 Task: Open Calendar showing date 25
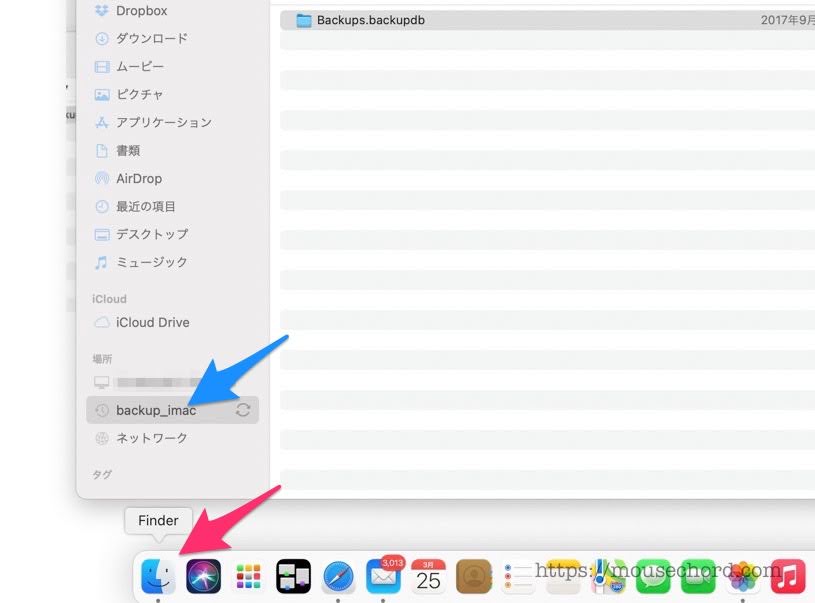[x=428, y=576]
